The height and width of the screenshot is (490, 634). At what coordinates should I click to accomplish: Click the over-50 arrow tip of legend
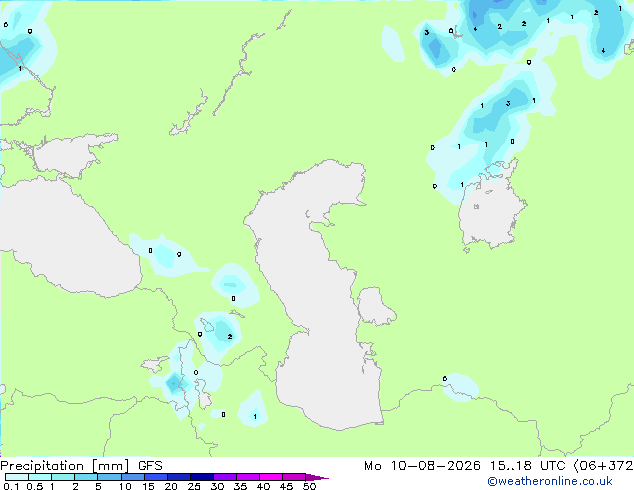coord(317,477)
